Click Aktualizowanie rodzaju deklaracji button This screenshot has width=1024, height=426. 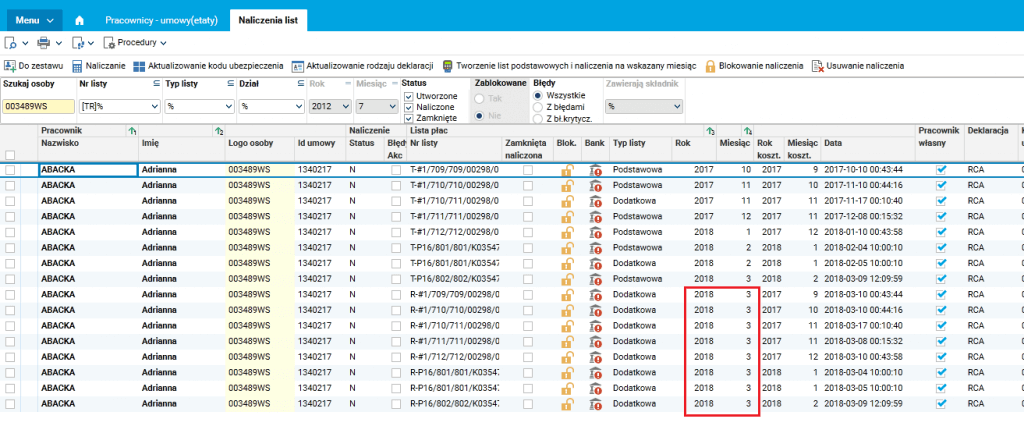pyautogui.click(x=362, y=66)
